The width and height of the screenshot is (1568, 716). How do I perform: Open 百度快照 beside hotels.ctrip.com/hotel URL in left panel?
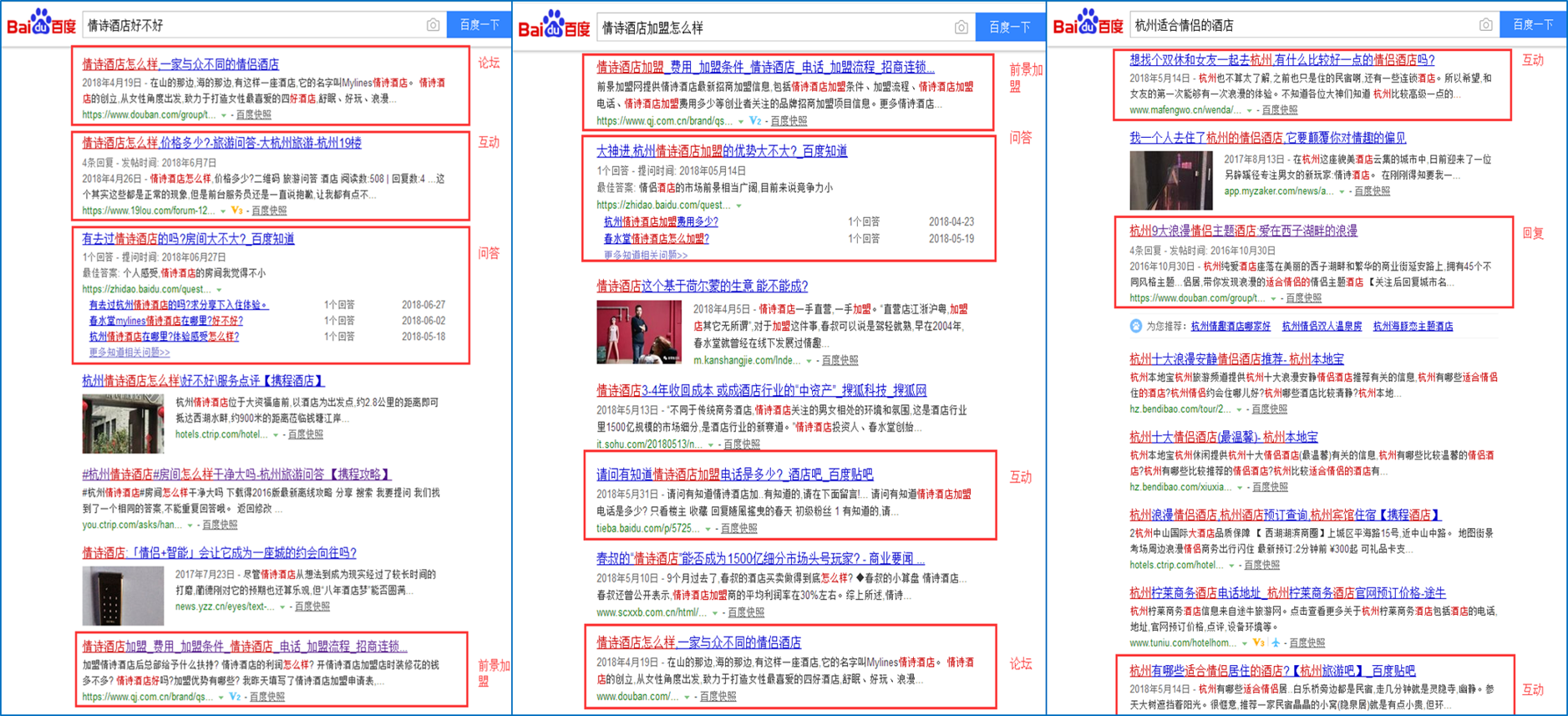click(305, 434)
